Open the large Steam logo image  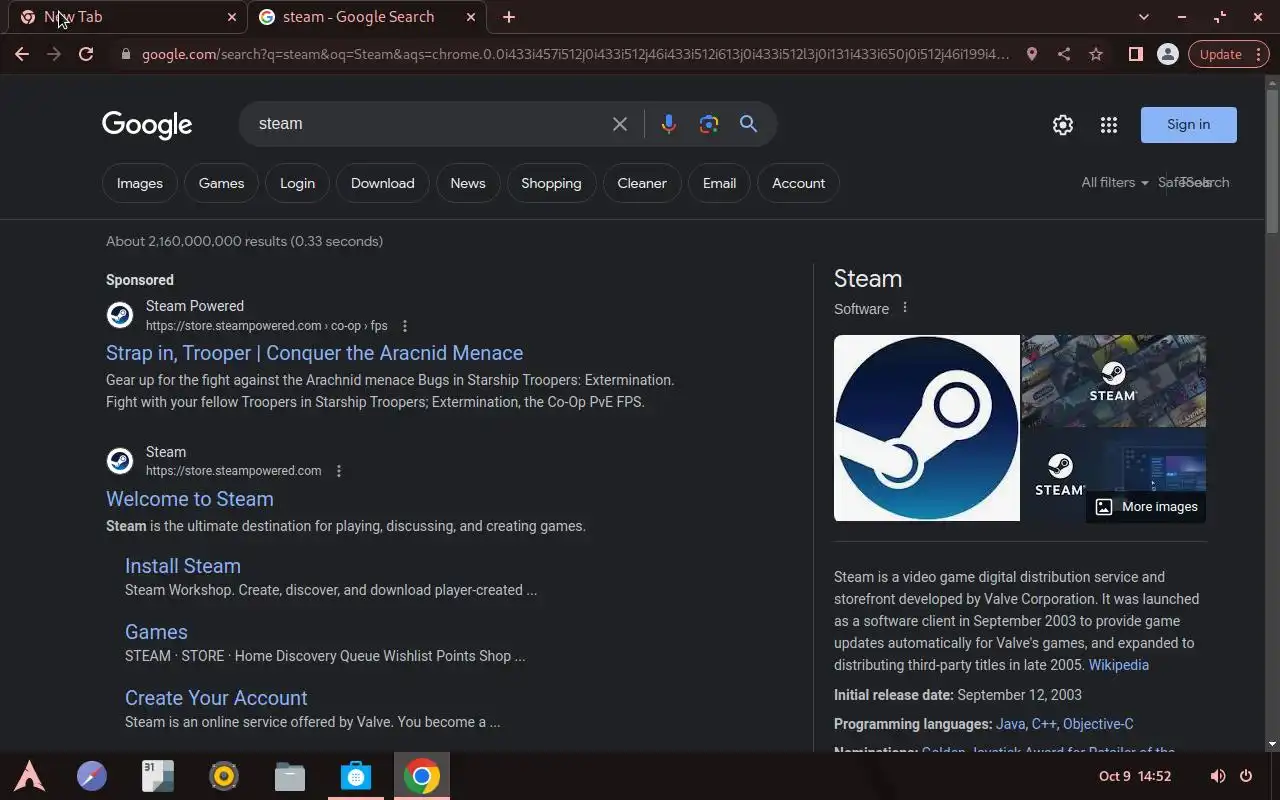click(x=927, y=428)
